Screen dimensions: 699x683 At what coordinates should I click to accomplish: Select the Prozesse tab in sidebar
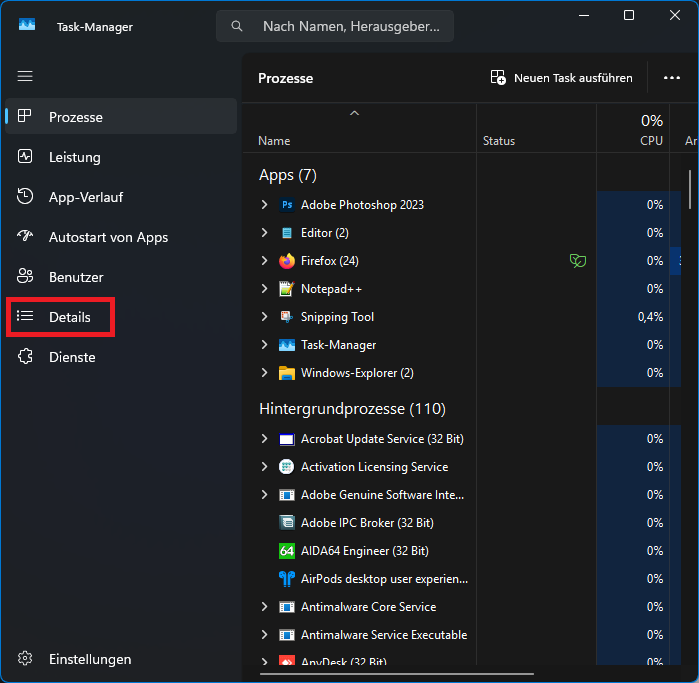click(75, 117)
